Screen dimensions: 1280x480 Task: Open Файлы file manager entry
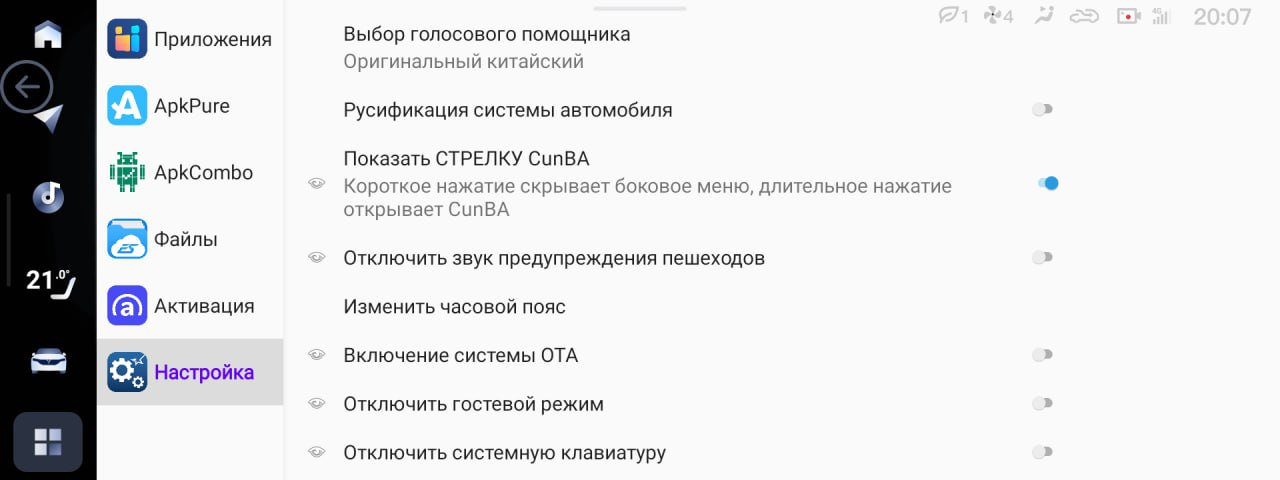(x=190, y=239)
